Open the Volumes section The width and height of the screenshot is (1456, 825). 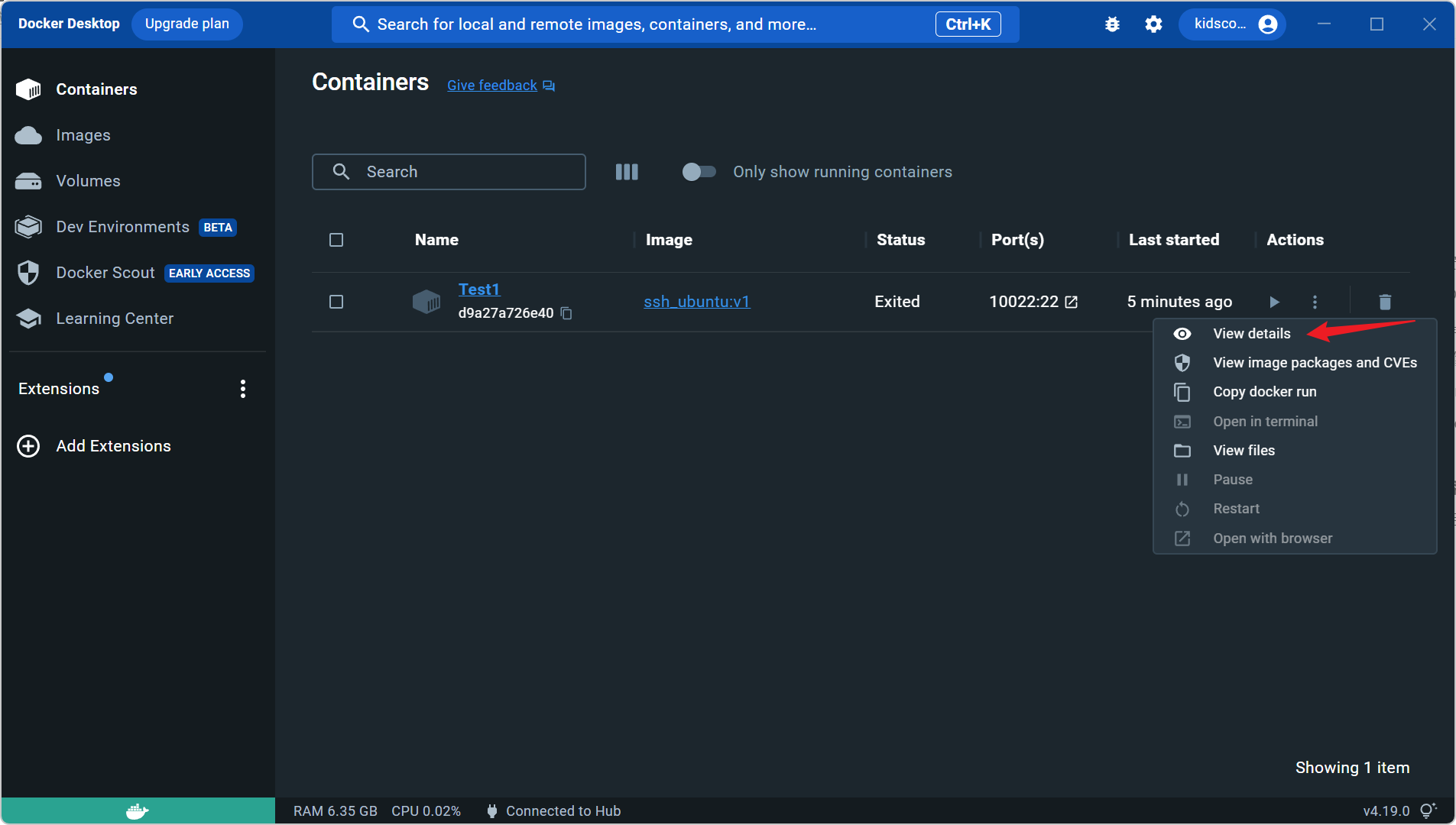point(68,181)
